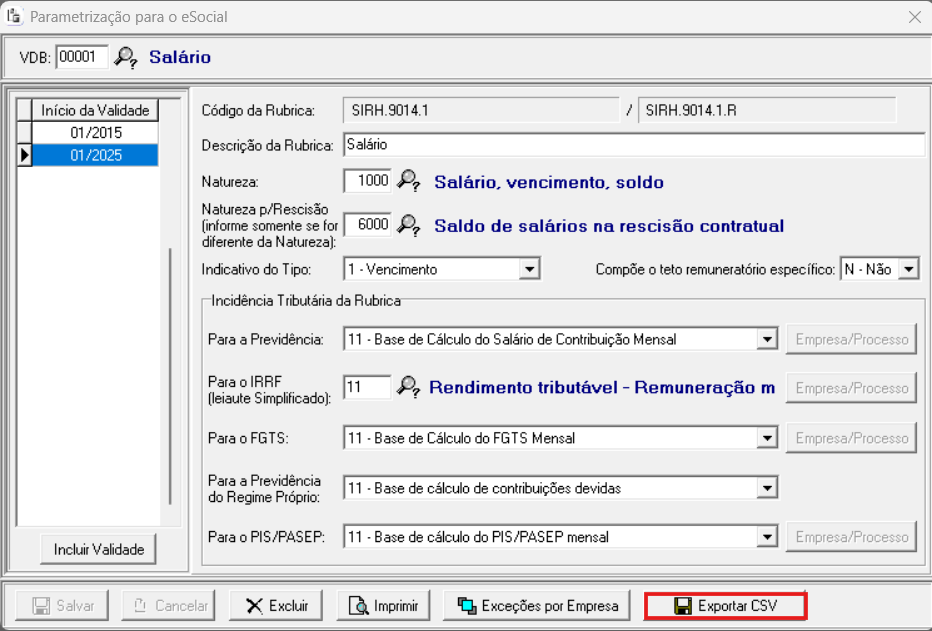932x631 pixels.
Task: Open the Para o FGTS dropdown
Action: point(767,438)
